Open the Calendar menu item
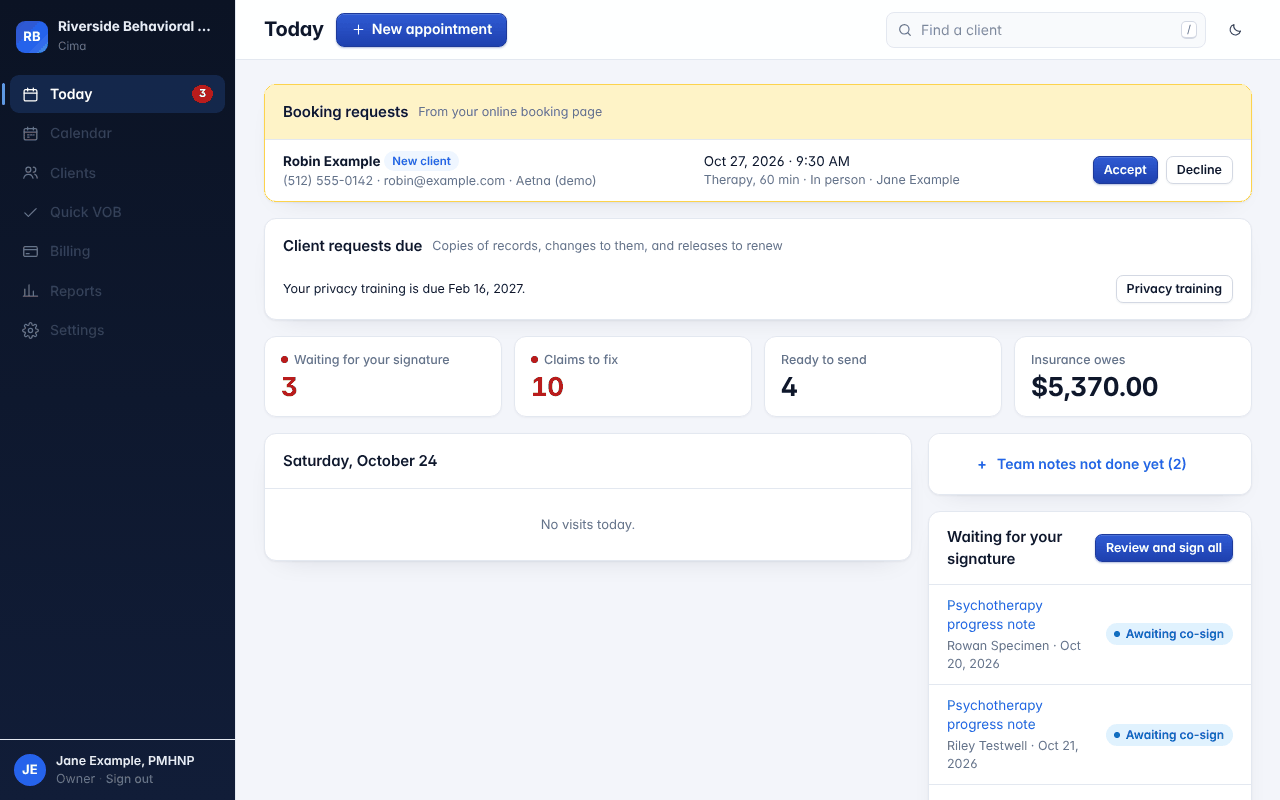The image size is (1280, 800). tap(117, 133)
